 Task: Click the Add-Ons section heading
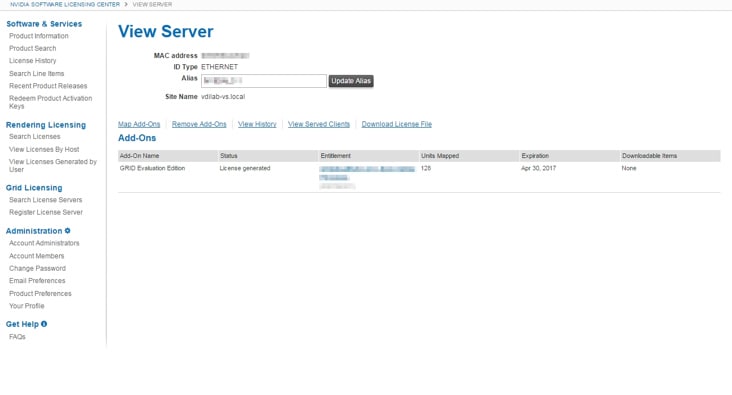[x=137, y=138]
